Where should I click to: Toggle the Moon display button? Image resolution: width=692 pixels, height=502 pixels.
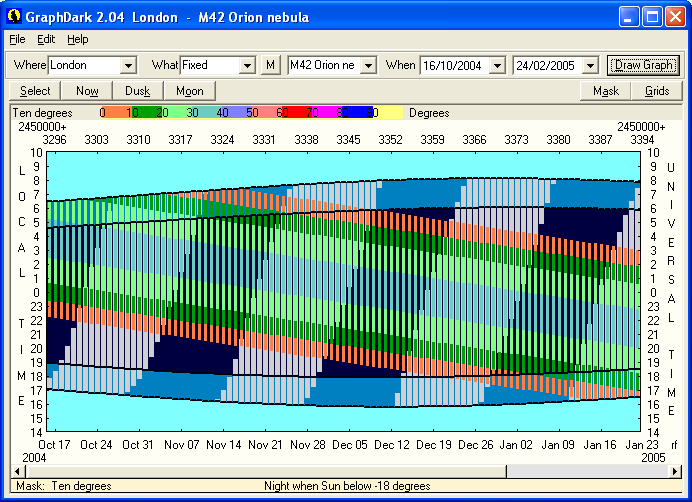189,91
